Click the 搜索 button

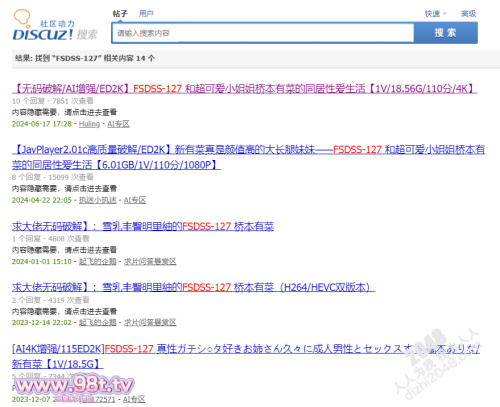446,33
